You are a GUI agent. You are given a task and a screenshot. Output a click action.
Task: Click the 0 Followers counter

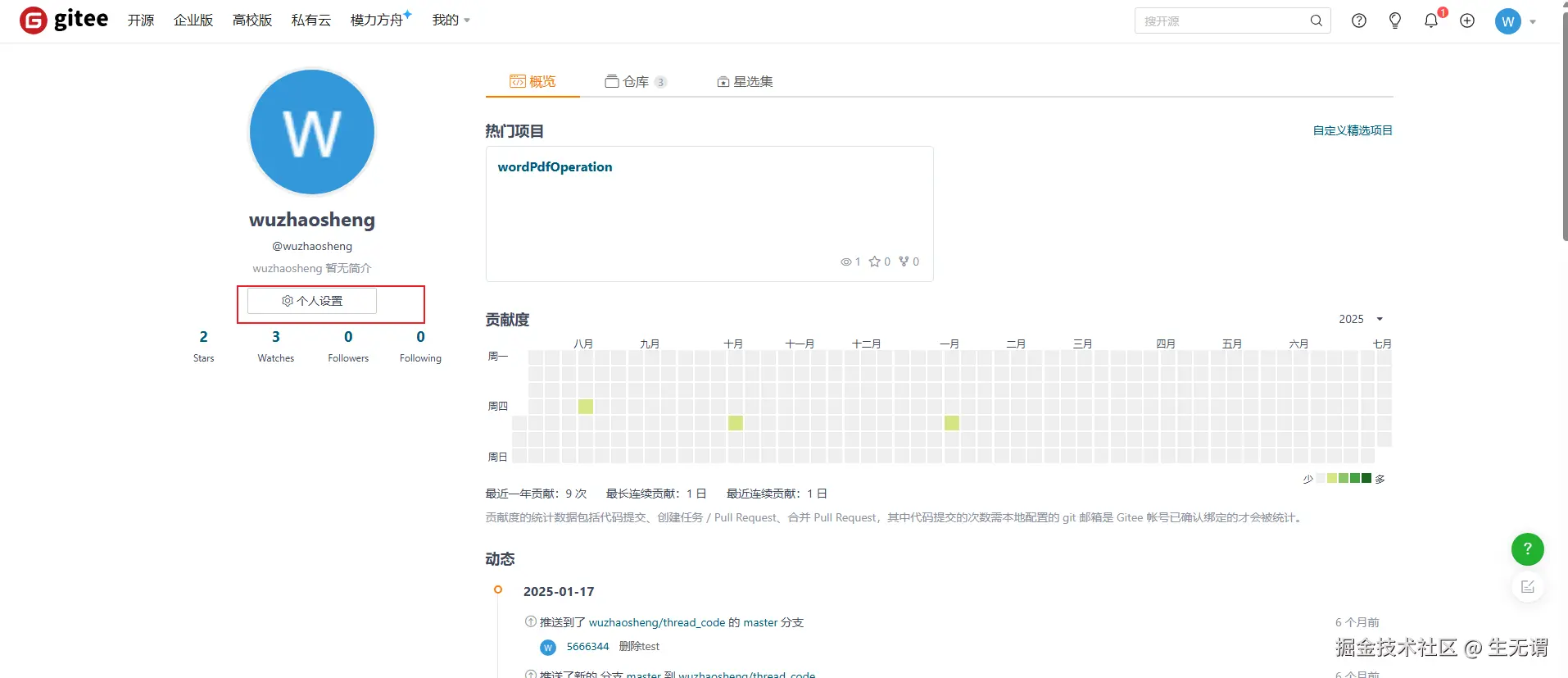click(x=348, y=346)
